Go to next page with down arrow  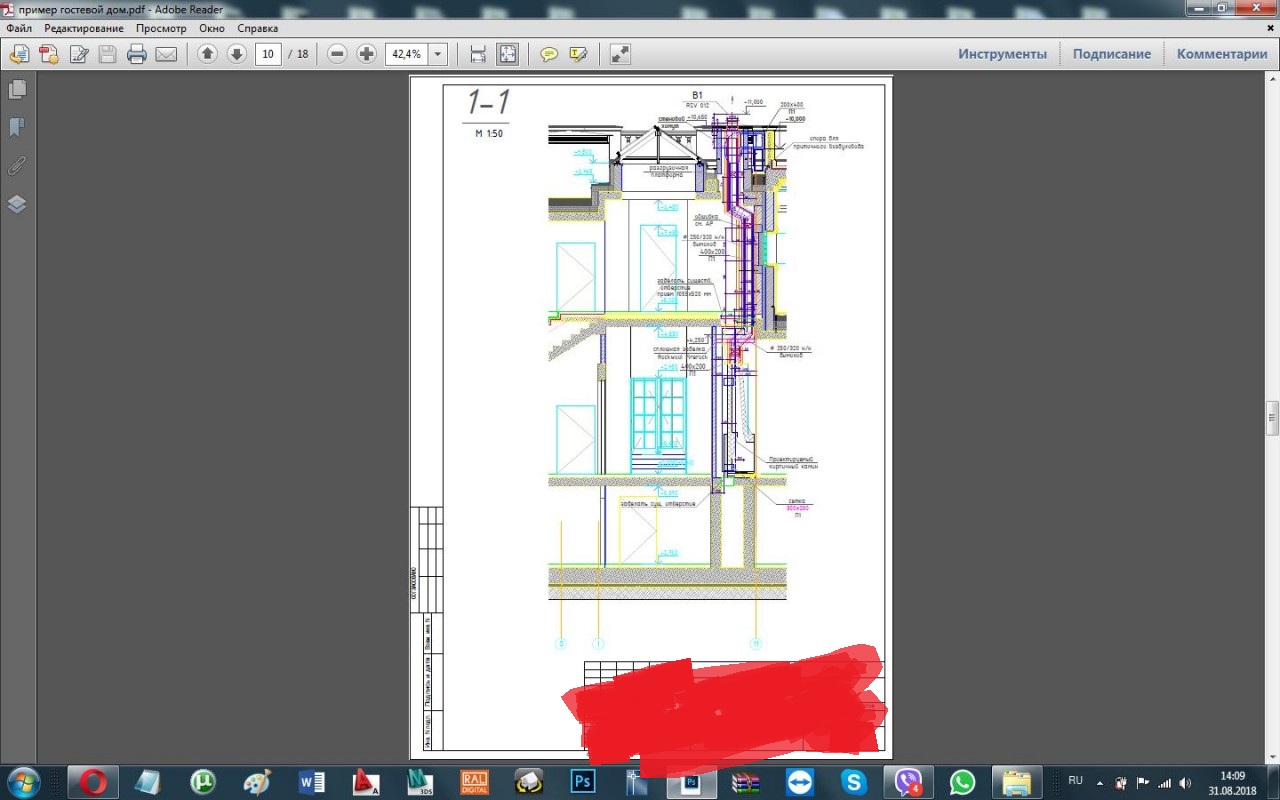(x=237, y=54)
